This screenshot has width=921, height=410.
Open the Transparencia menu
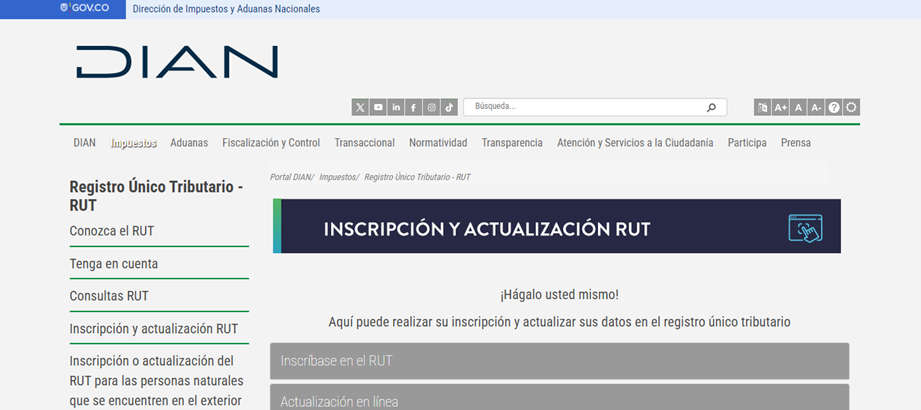click(x=512, y=143)
